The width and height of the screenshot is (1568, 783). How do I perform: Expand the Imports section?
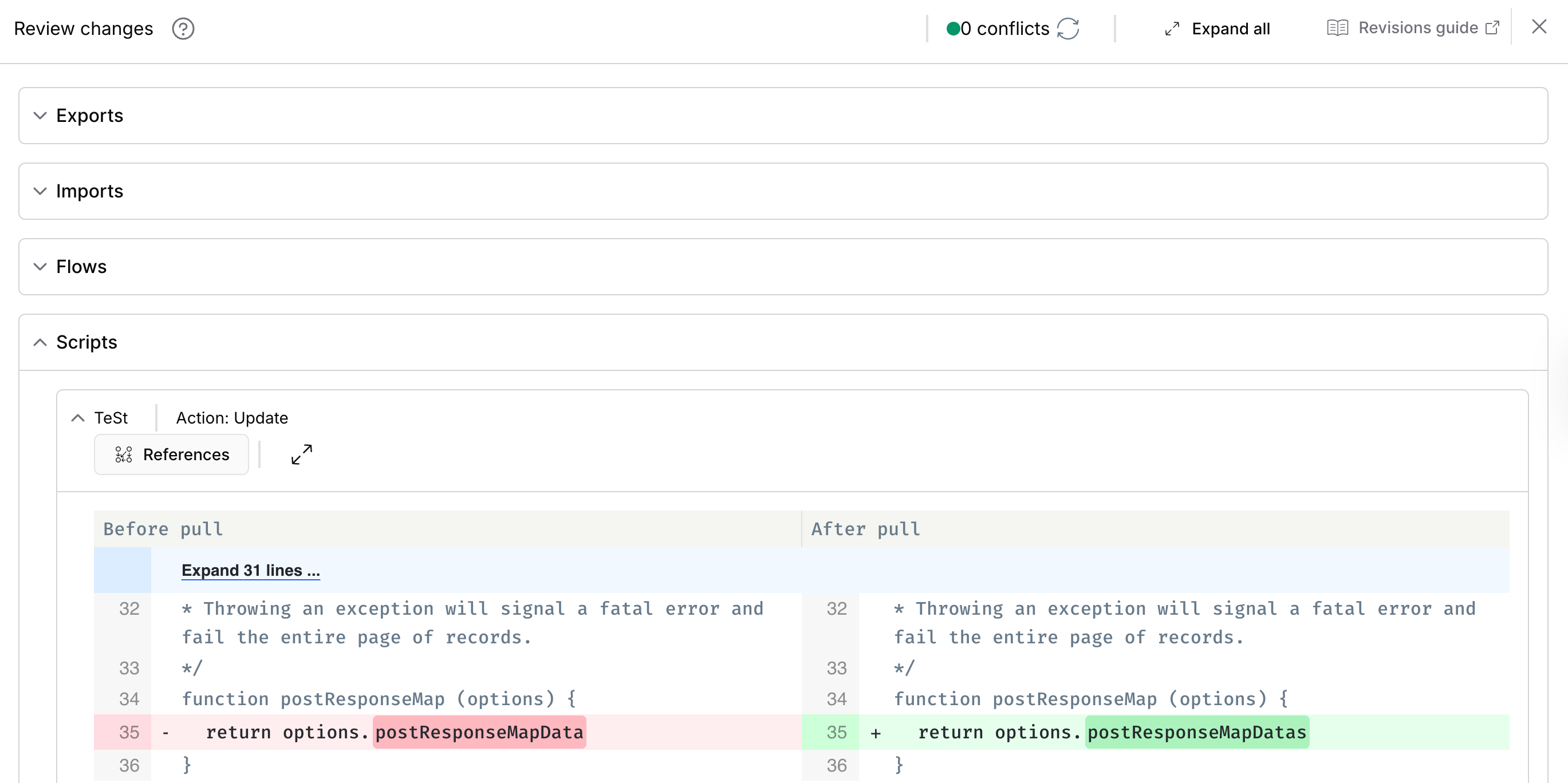point(40,191)
